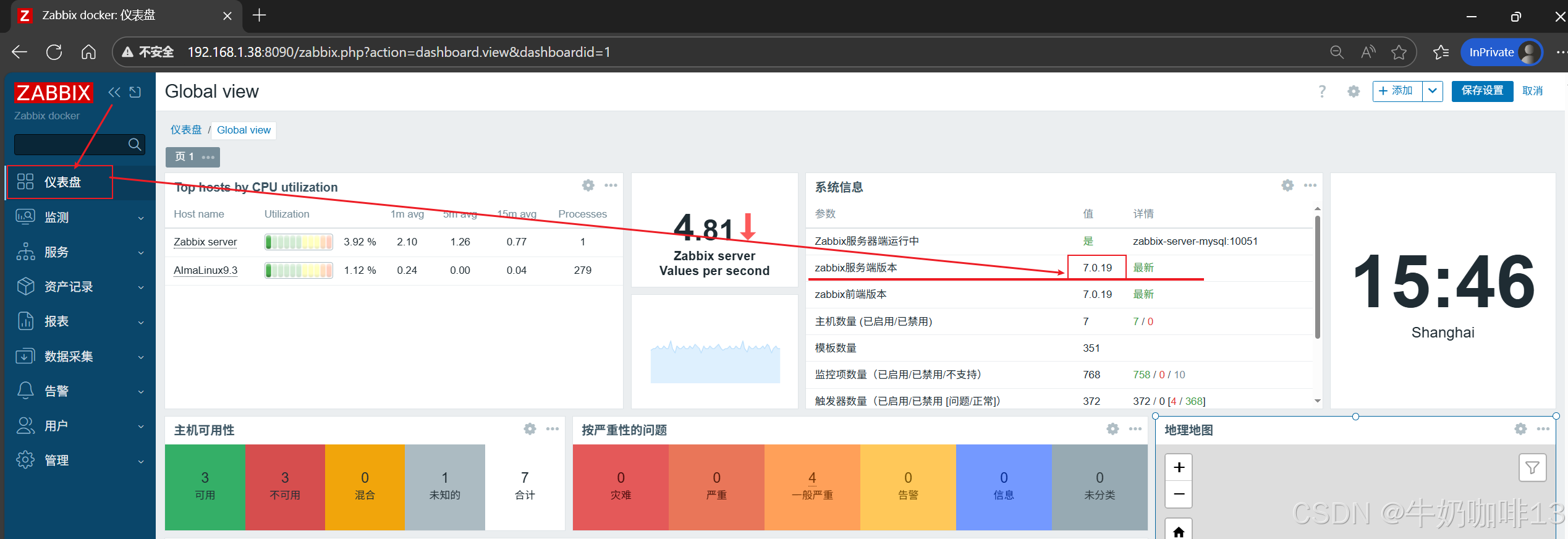Edit 系统信息 widget gear icon
The width and height of the screenshot is (1568, 539).
[1287, 185]
